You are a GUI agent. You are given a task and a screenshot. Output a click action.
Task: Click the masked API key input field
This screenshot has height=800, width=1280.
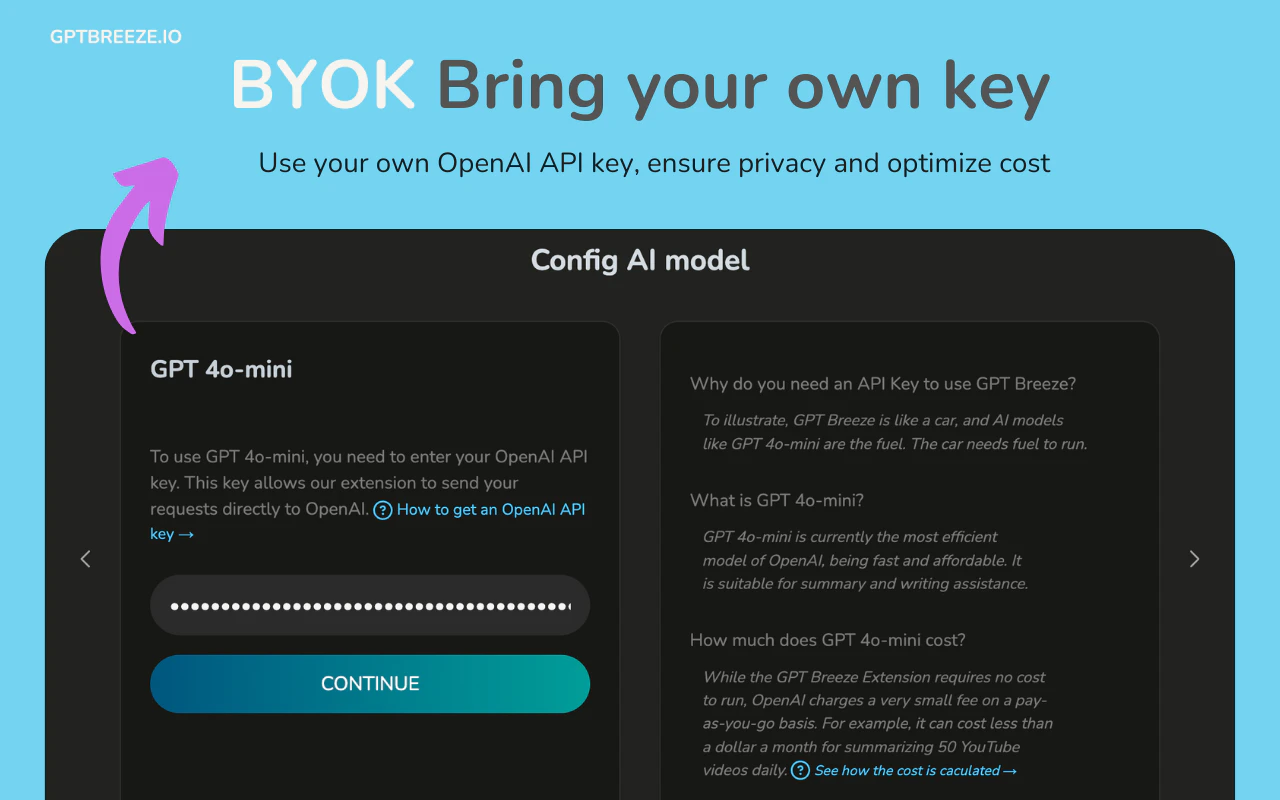(x=370, y=604)
